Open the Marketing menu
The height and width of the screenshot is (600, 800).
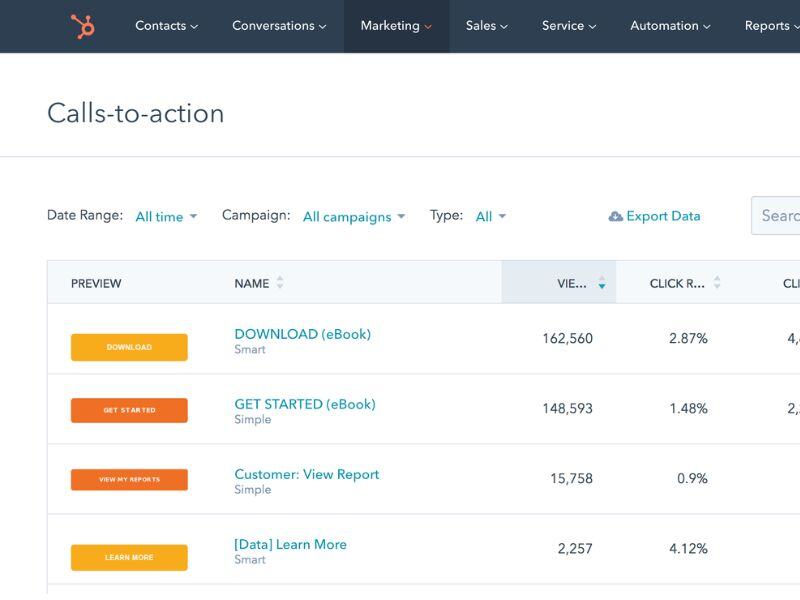pyautogui.click(x=396, y=26)
